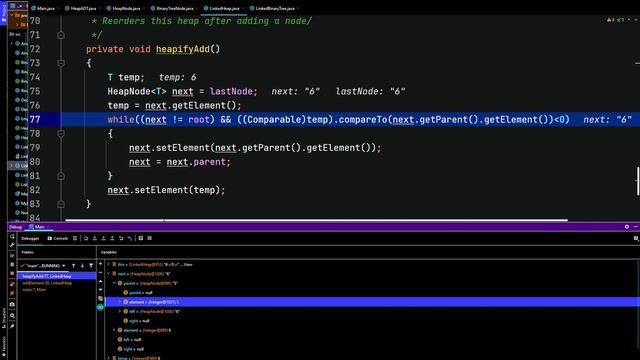The image size is (640, 360).
Task: Click the frames filter funnel icon
Action: coord(91,266)
